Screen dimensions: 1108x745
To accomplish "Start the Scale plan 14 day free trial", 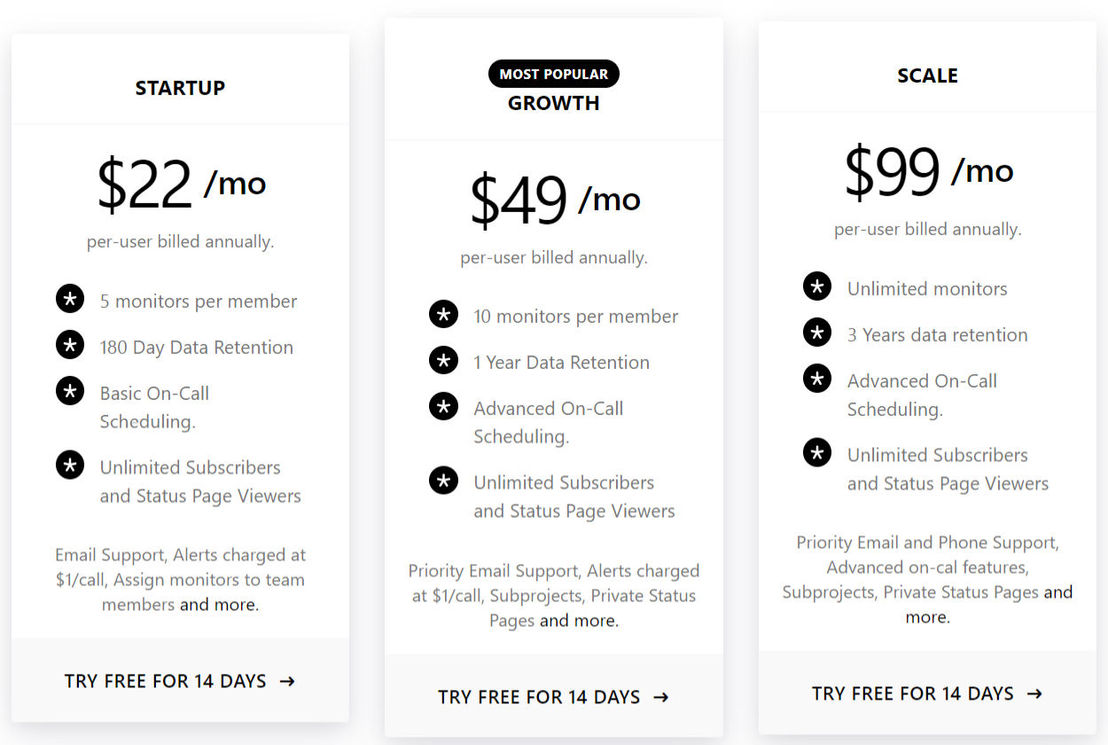I will click(927, 693).
